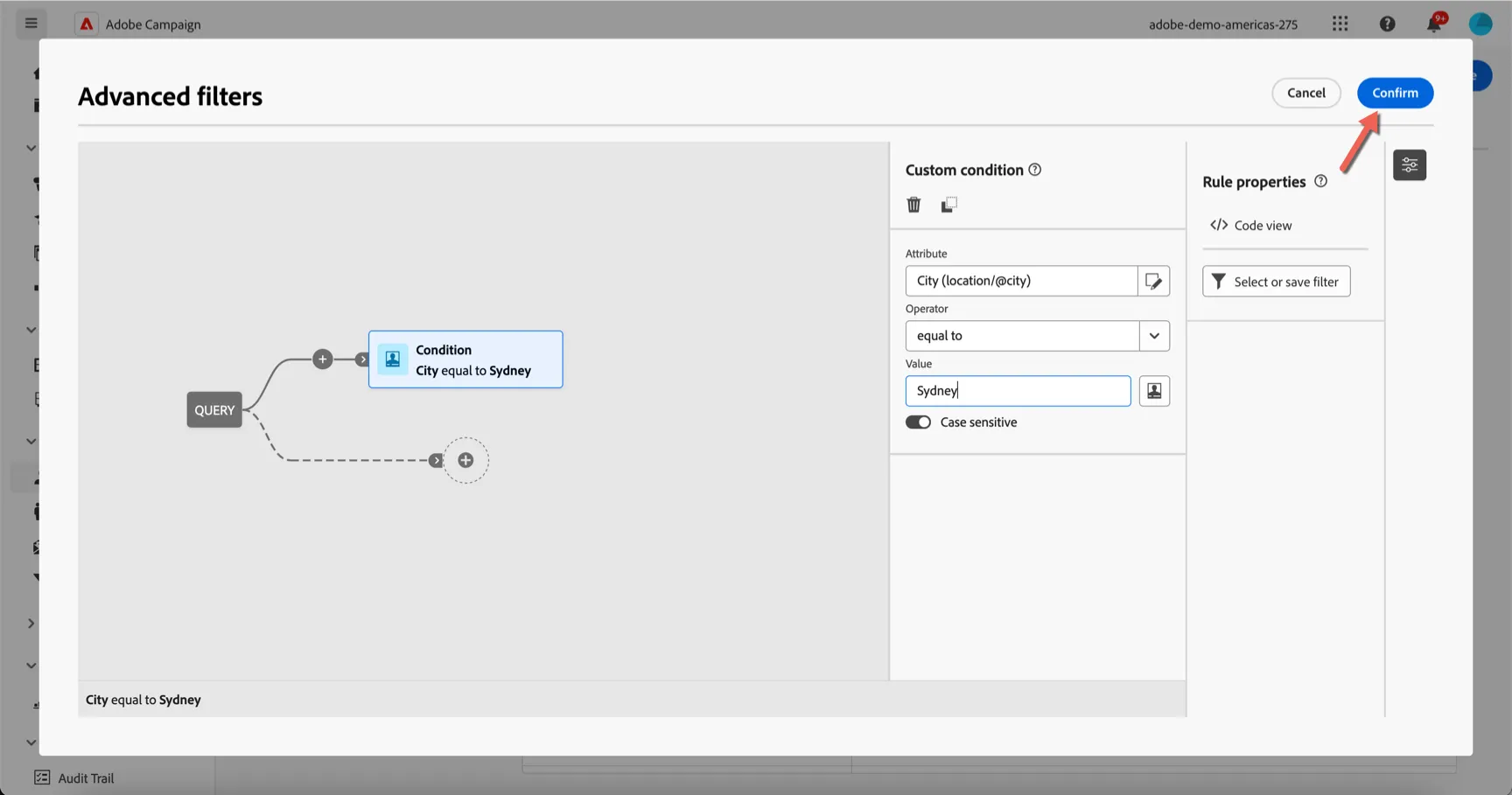Select the City equal to Sydney condition node

tap(465, 359)
